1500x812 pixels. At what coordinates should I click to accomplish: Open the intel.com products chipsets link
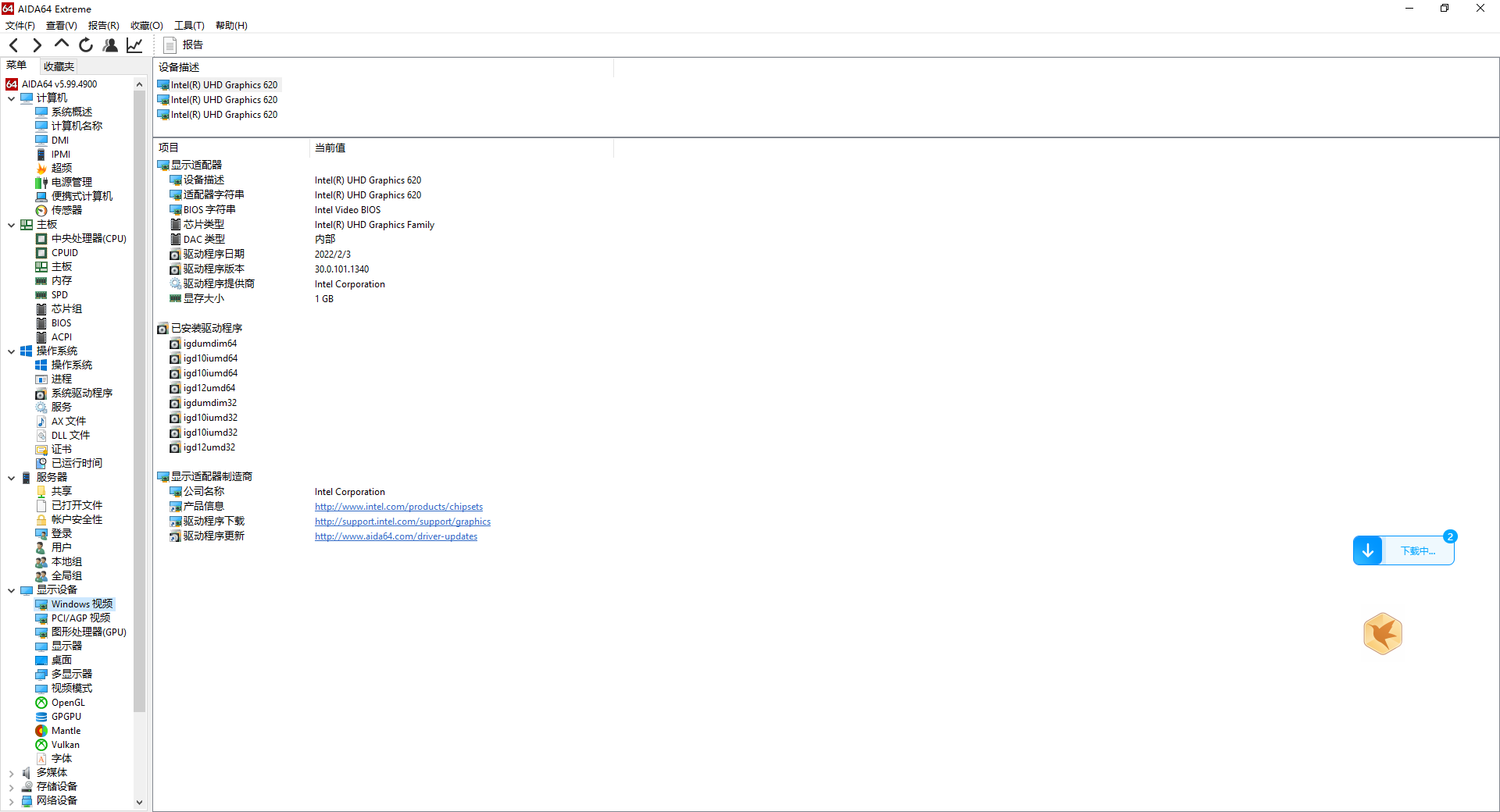398,507
